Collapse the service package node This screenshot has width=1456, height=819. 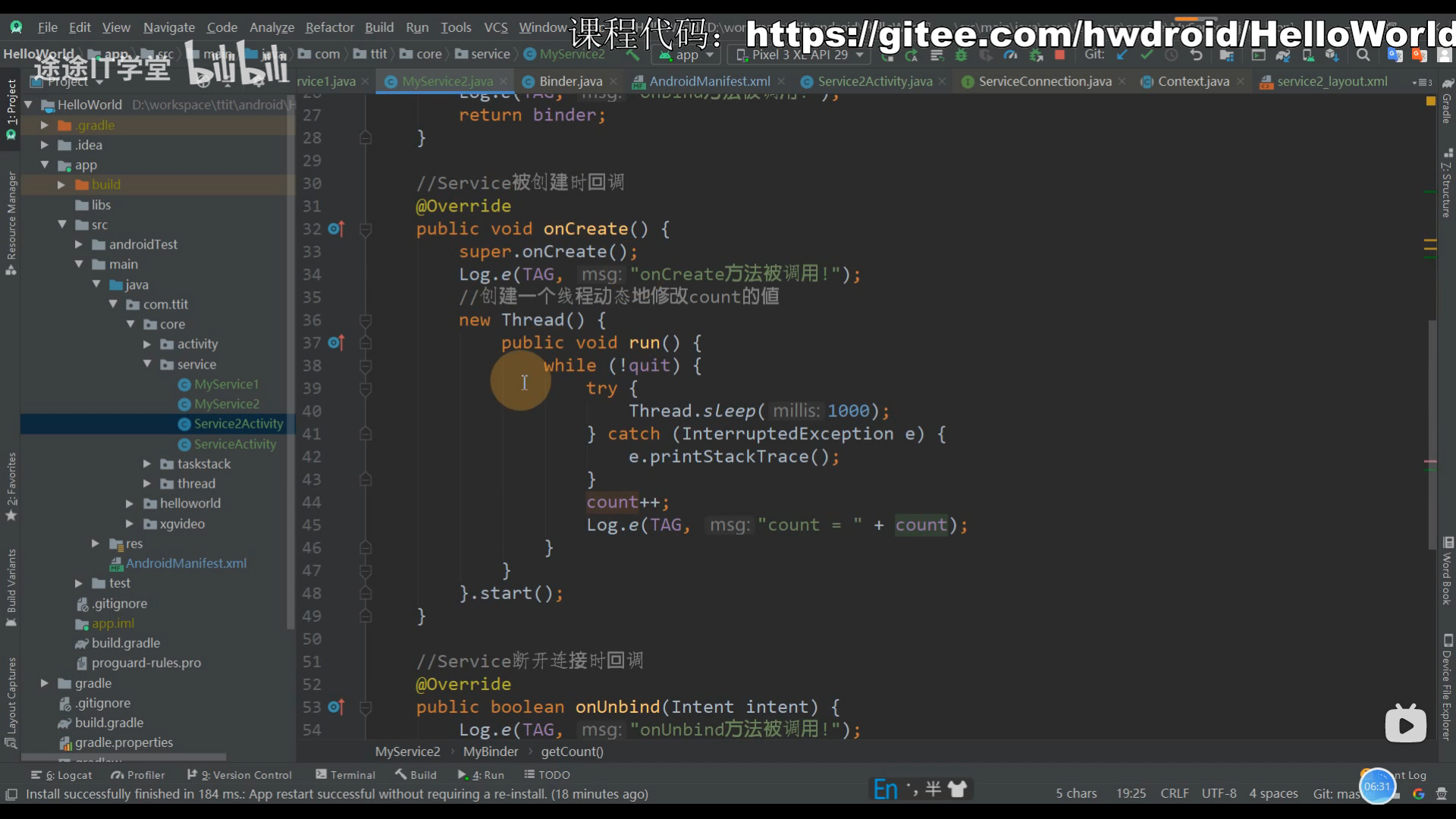tap(147, 364)
